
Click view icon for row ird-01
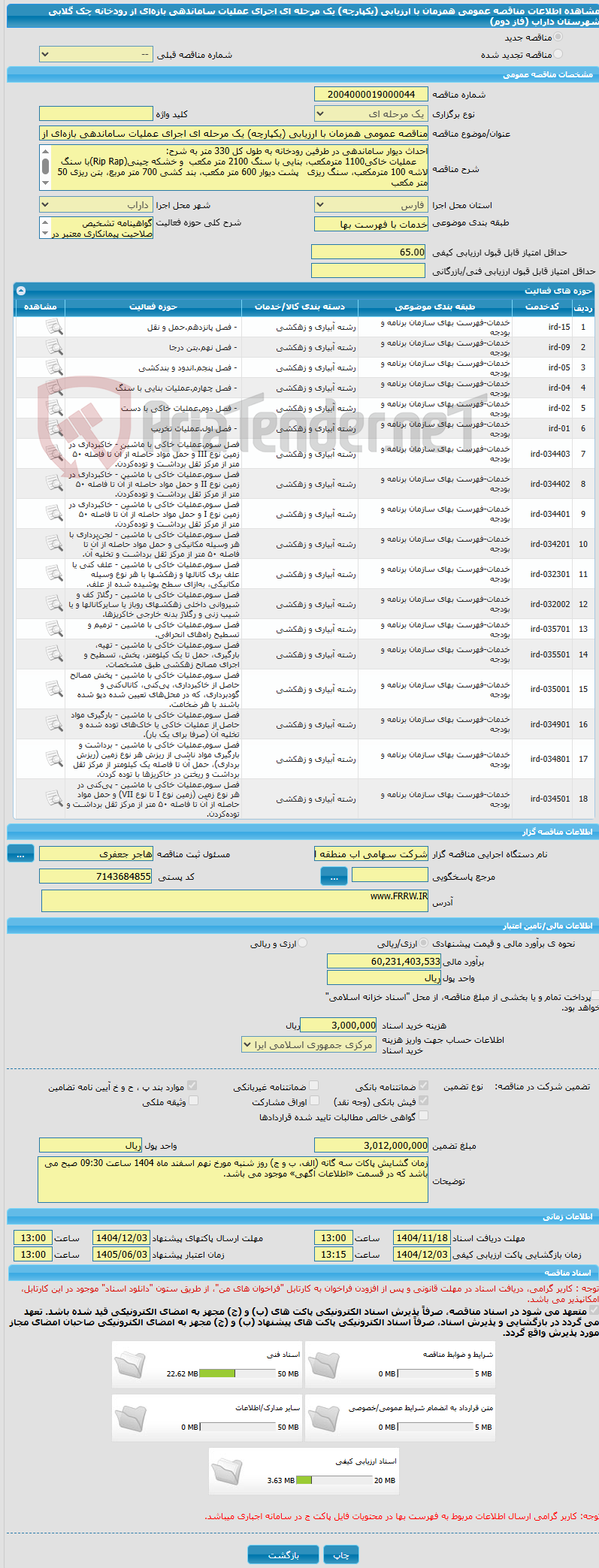pos(53,428)
